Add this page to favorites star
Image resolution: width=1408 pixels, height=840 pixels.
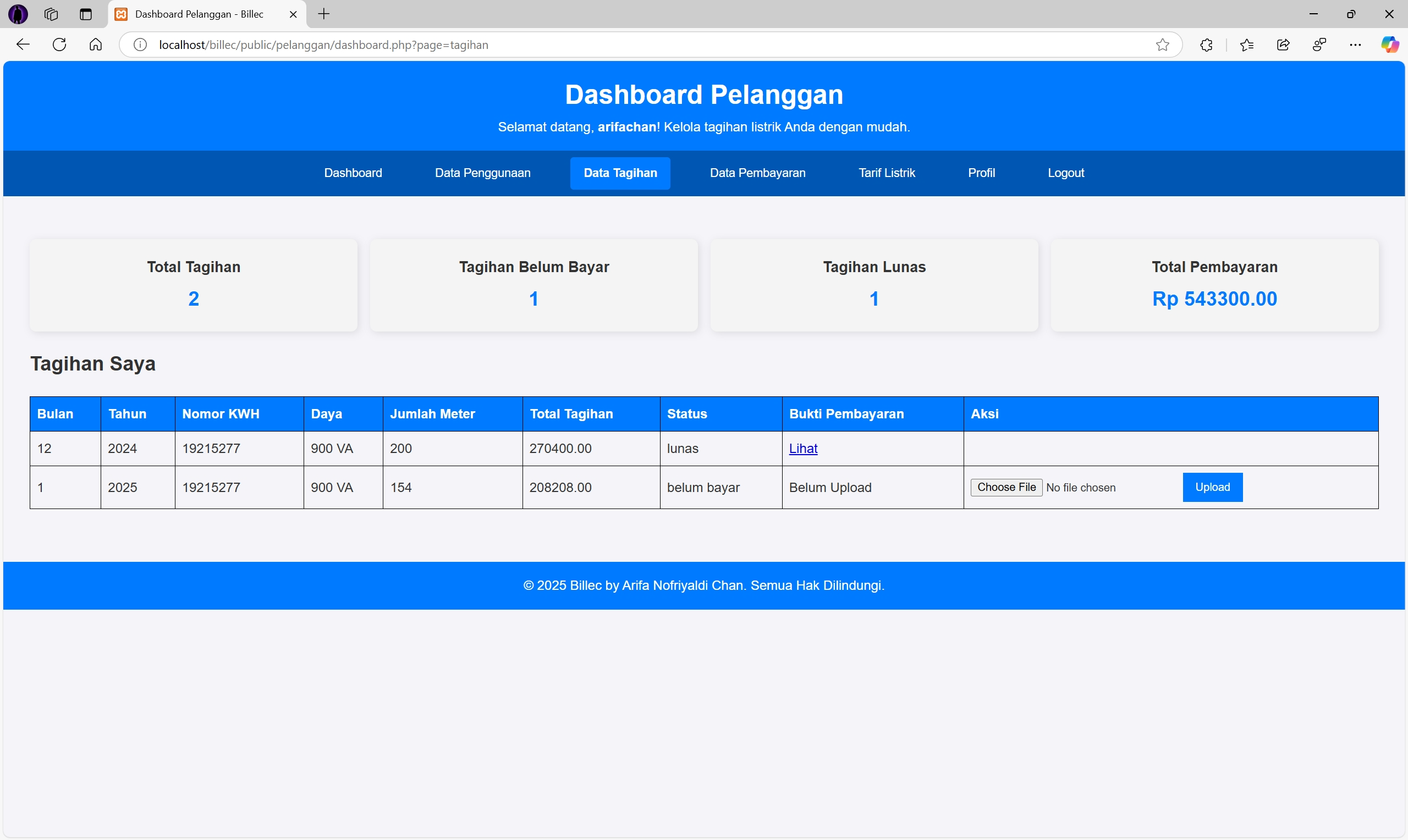1162,45
